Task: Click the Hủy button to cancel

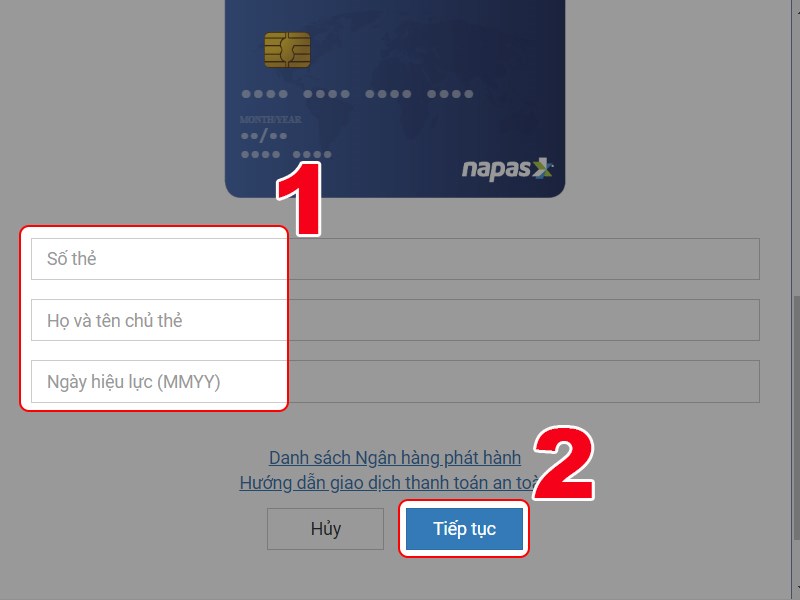Action: (326, 529)
